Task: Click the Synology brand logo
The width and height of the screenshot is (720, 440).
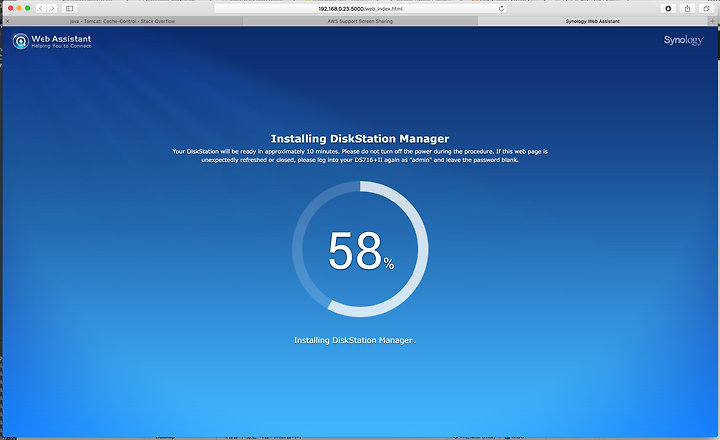Action: (x=684, y=40)
